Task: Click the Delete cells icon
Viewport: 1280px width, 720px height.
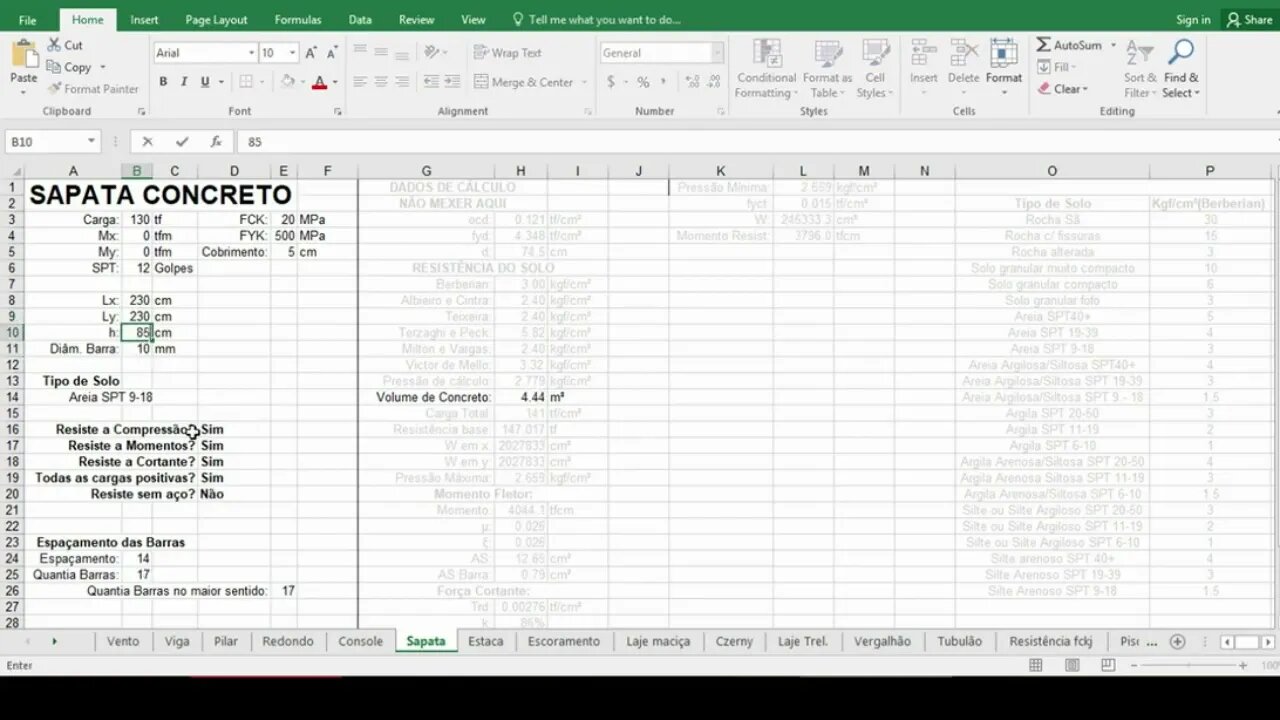Action: click(x=963, y=54)
